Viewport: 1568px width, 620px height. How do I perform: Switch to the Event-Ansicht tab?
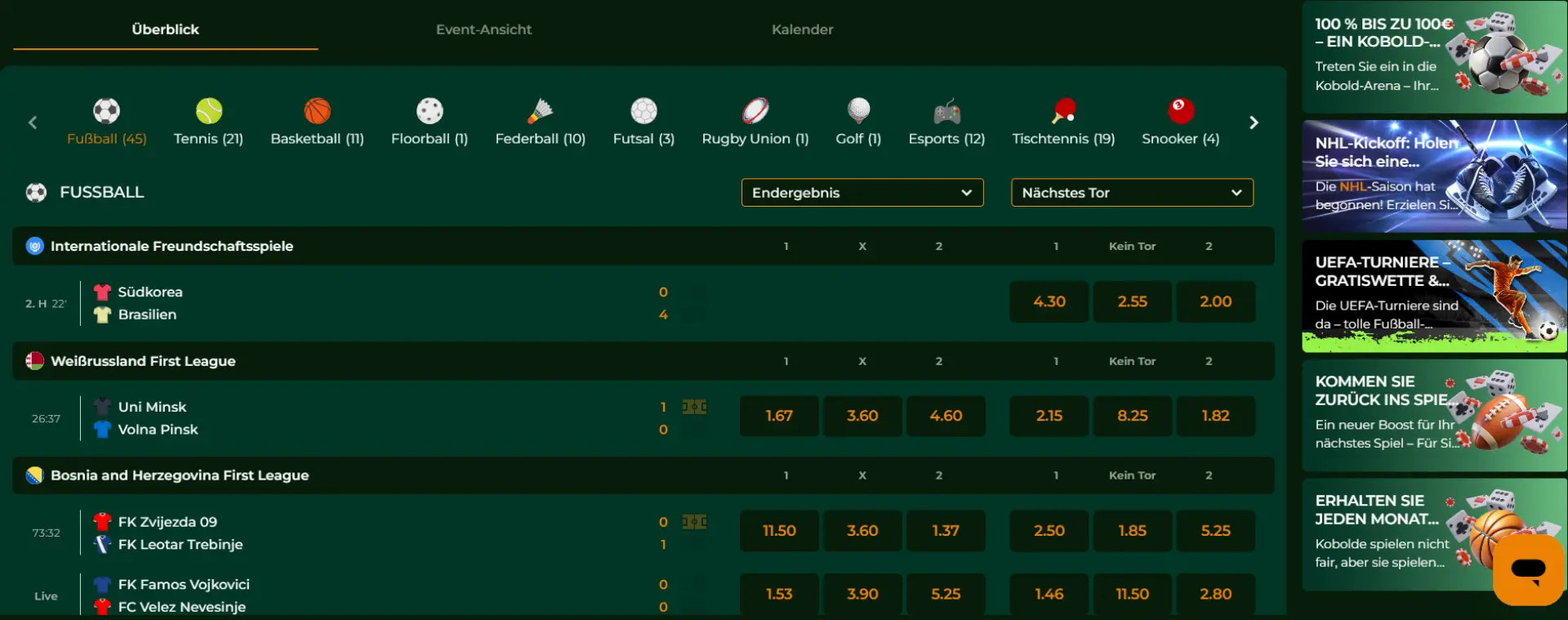tap(483, 29)
